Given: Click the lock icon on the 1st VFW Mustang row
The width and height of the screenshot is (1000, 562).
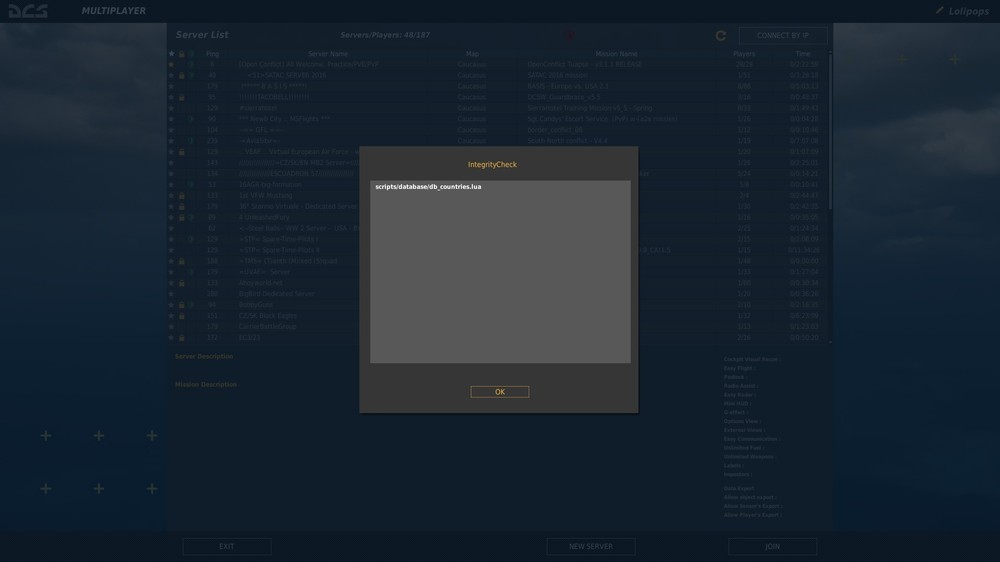Looking at the screenshot, I should [x=181, y=196].
